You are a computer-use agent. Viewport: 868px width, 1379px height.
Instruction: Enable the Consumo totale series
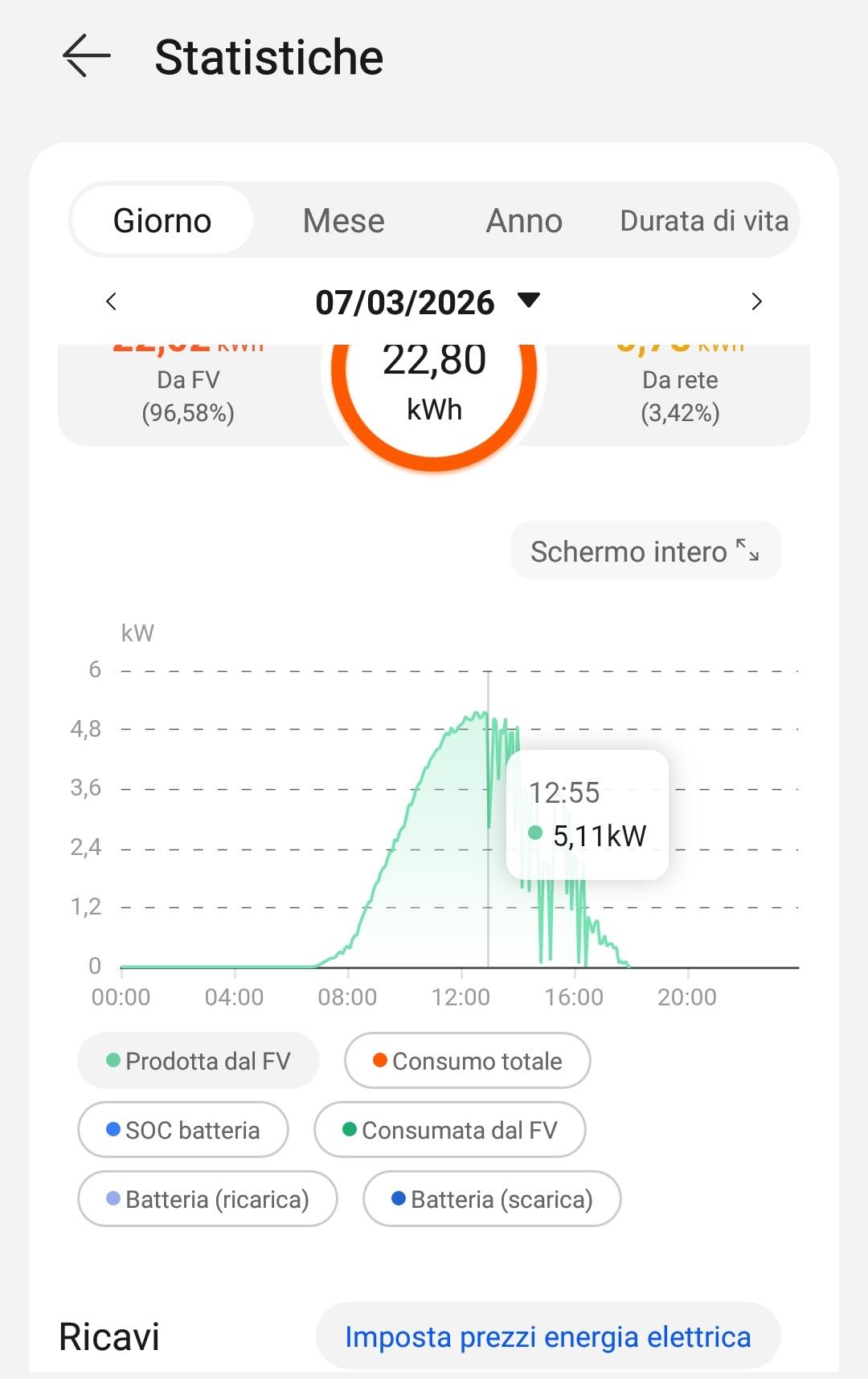(468, 1061)
